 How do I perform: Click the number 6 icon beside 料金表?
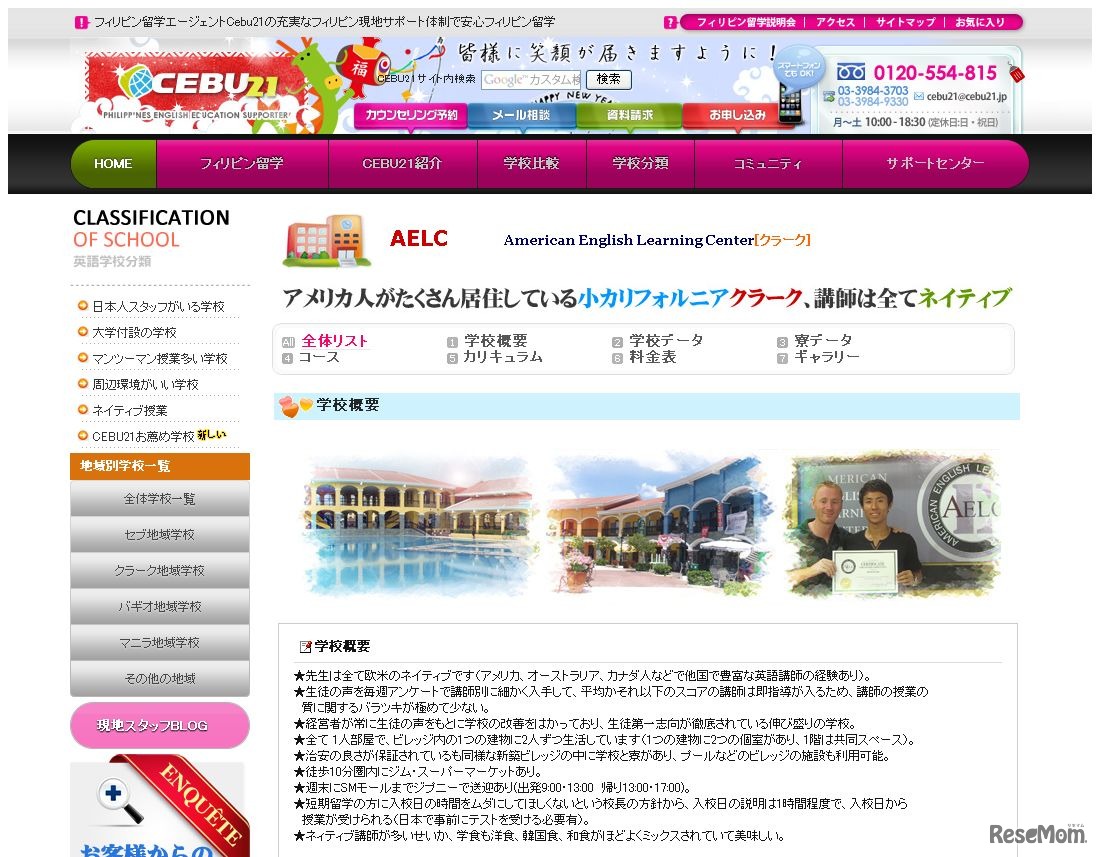617,358
